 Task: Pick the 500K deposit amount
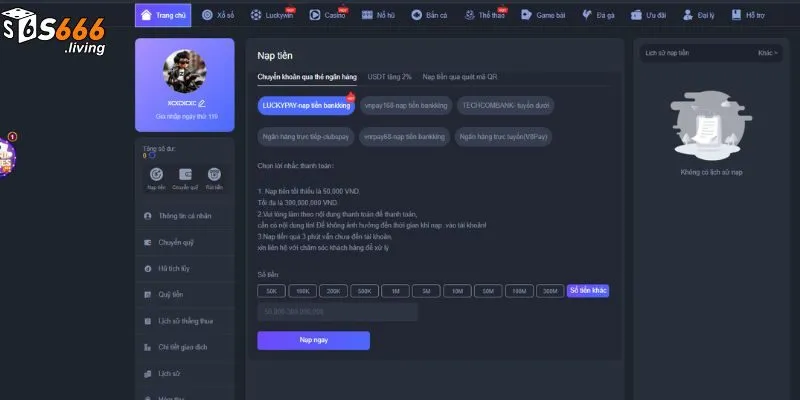[x=364, y=291]
